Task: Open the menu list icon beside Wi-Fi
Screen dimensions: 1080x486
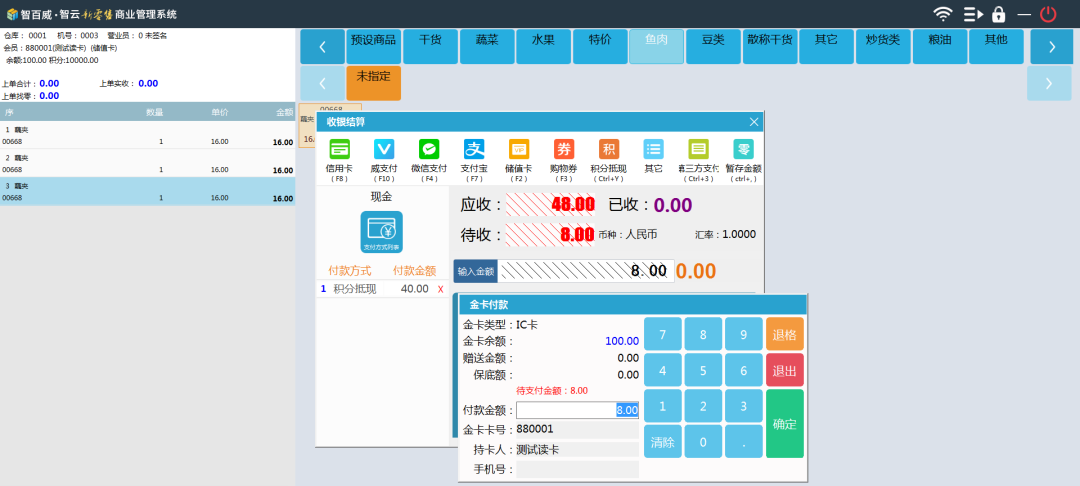Action: click(973, 14)
